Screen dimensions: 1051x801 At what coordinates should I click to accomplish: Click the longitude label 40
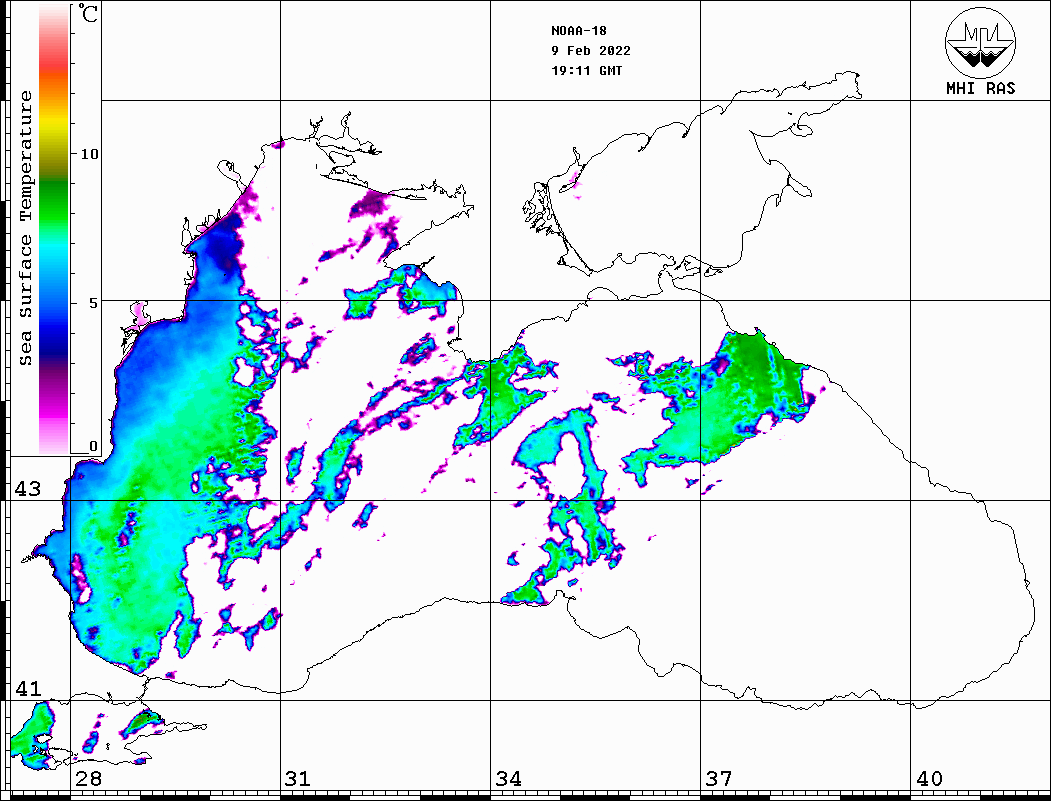click(929, 779)
